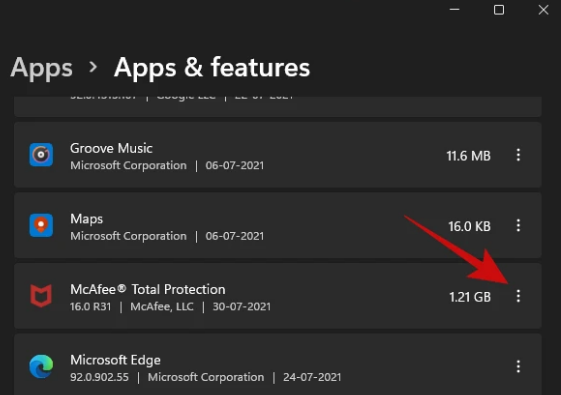
Task: Click the Maps app icon
Action: 41,225
